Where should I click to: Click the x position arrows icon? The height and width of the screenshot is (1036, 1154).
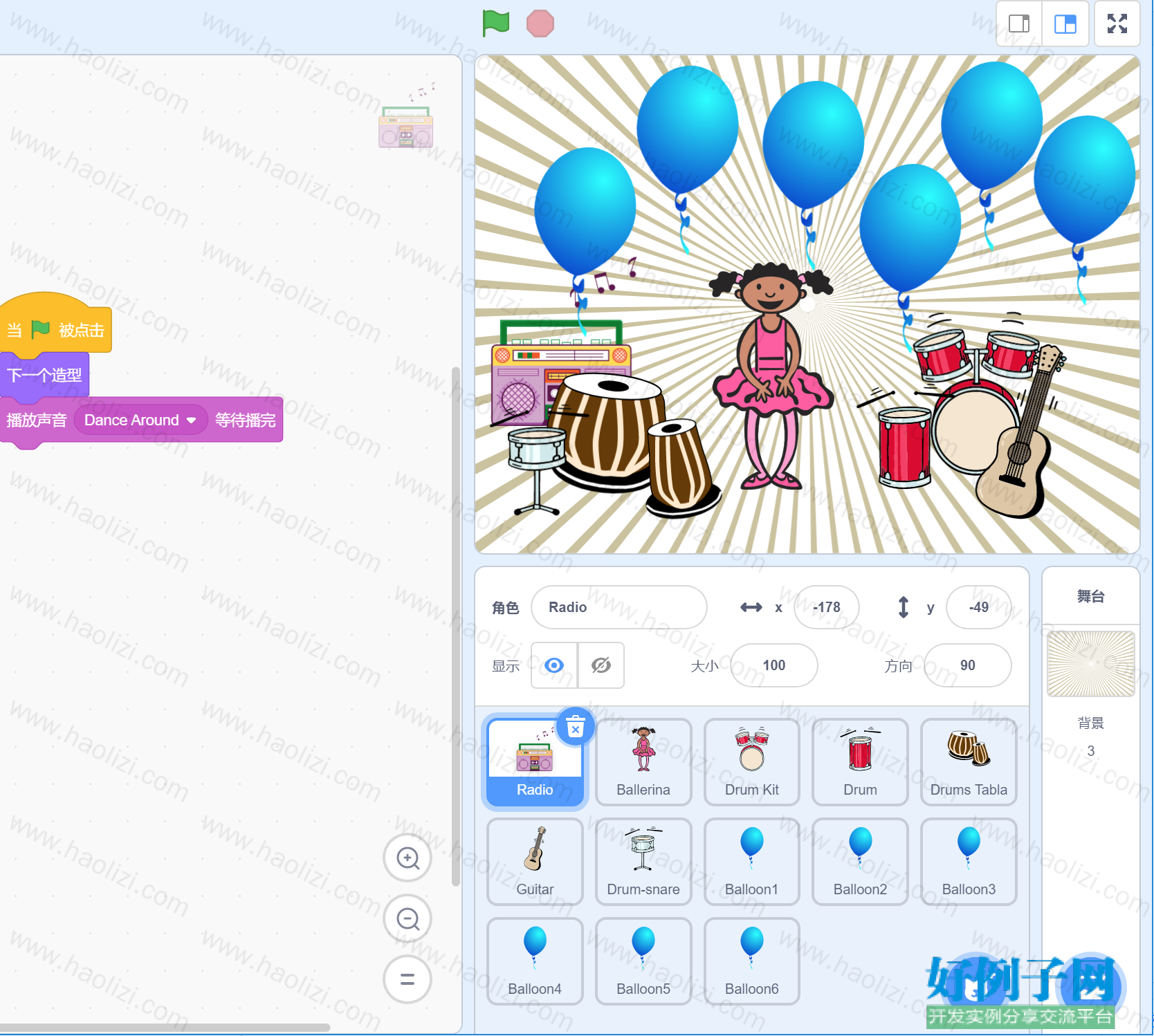coord(751,607)
